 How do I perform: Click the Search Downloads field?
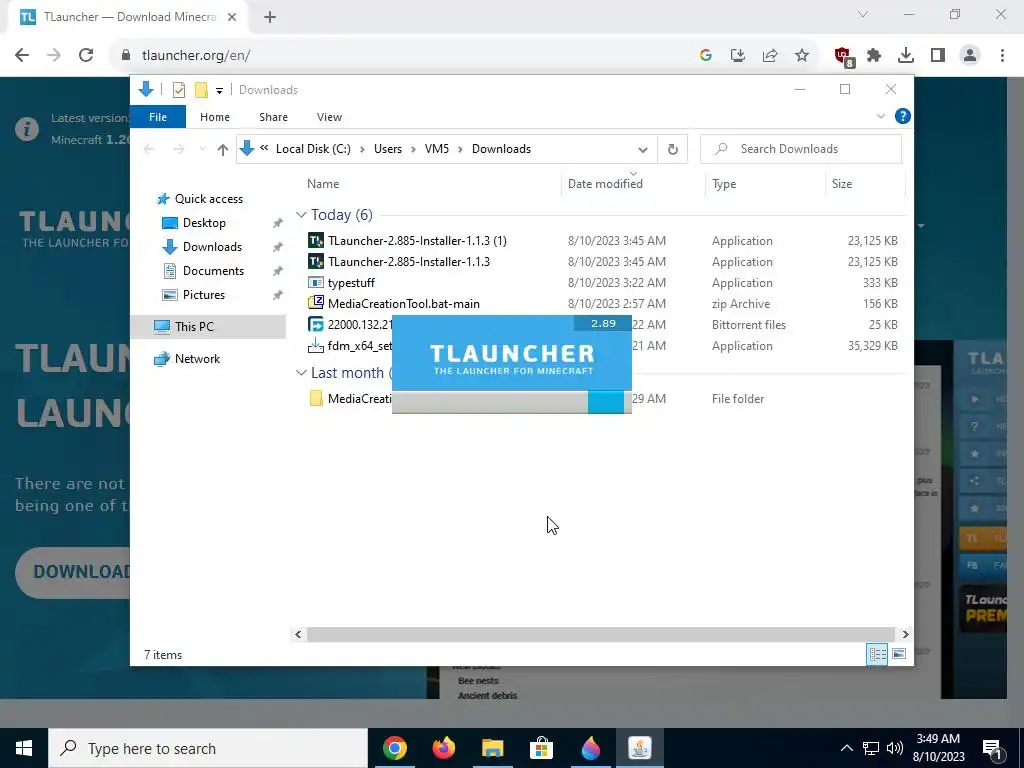pyautogui.click(x=801, y=149)
